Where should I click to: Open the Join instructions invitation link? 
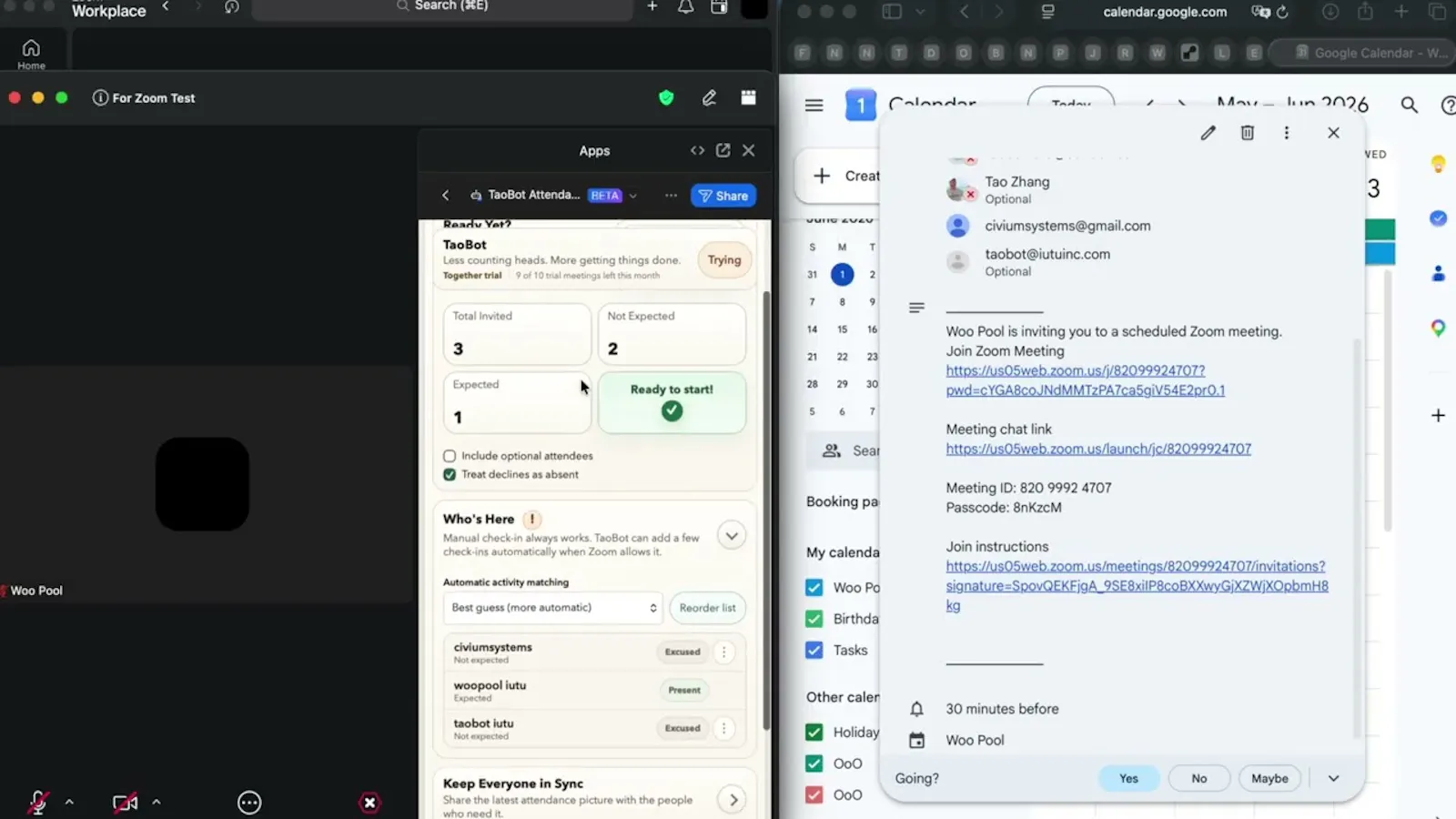pos(1137,585)
